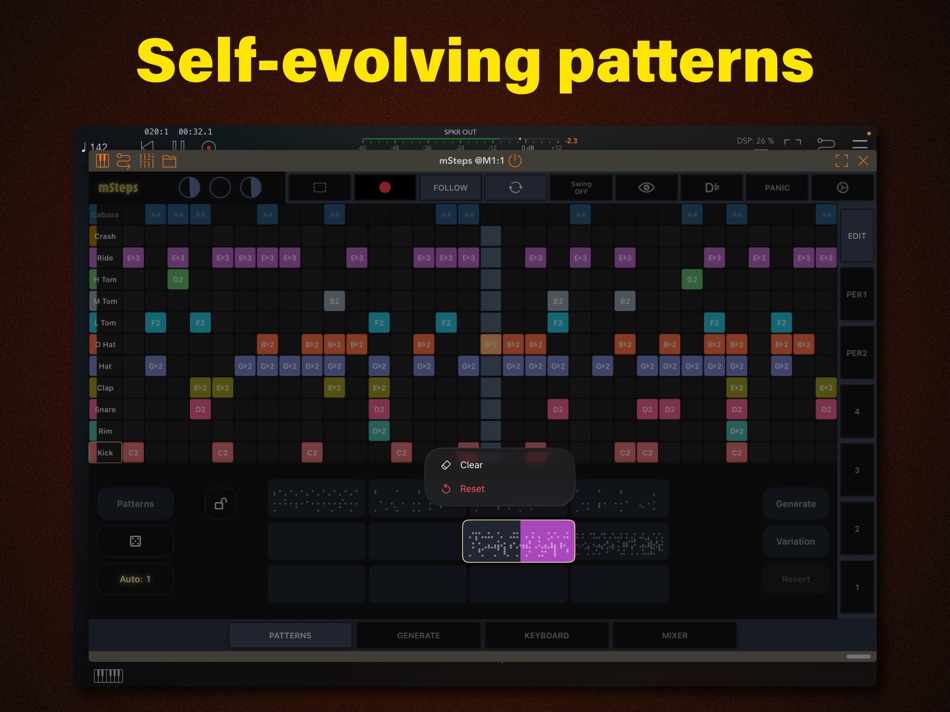This screenshot has height=712, width=950.
Task: Select the Snare track label
Action: pyautogui.click(x=105, y=410)
